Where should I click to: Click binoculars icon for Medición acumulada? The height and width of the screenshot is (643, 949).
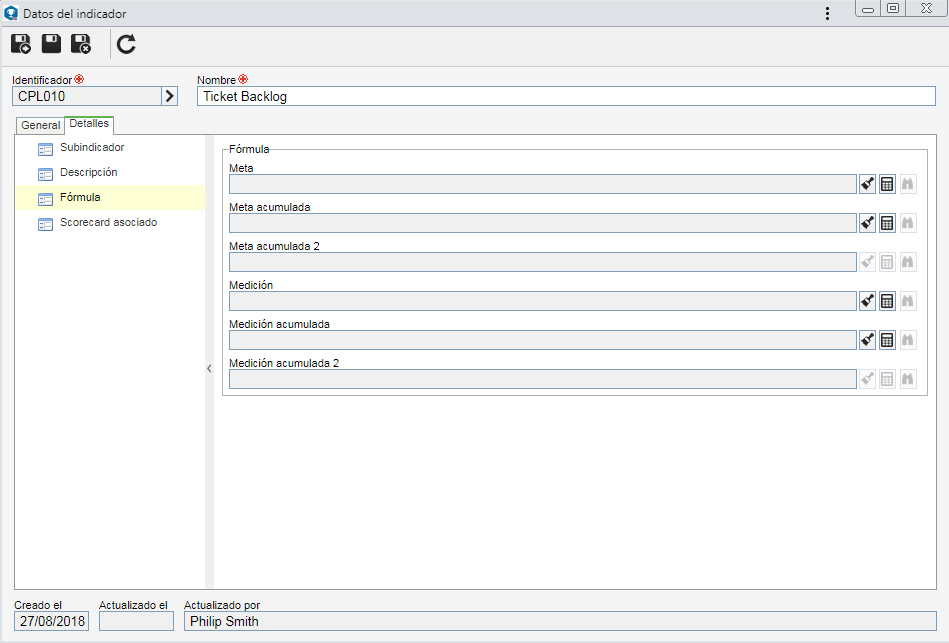tap(907, 340)
